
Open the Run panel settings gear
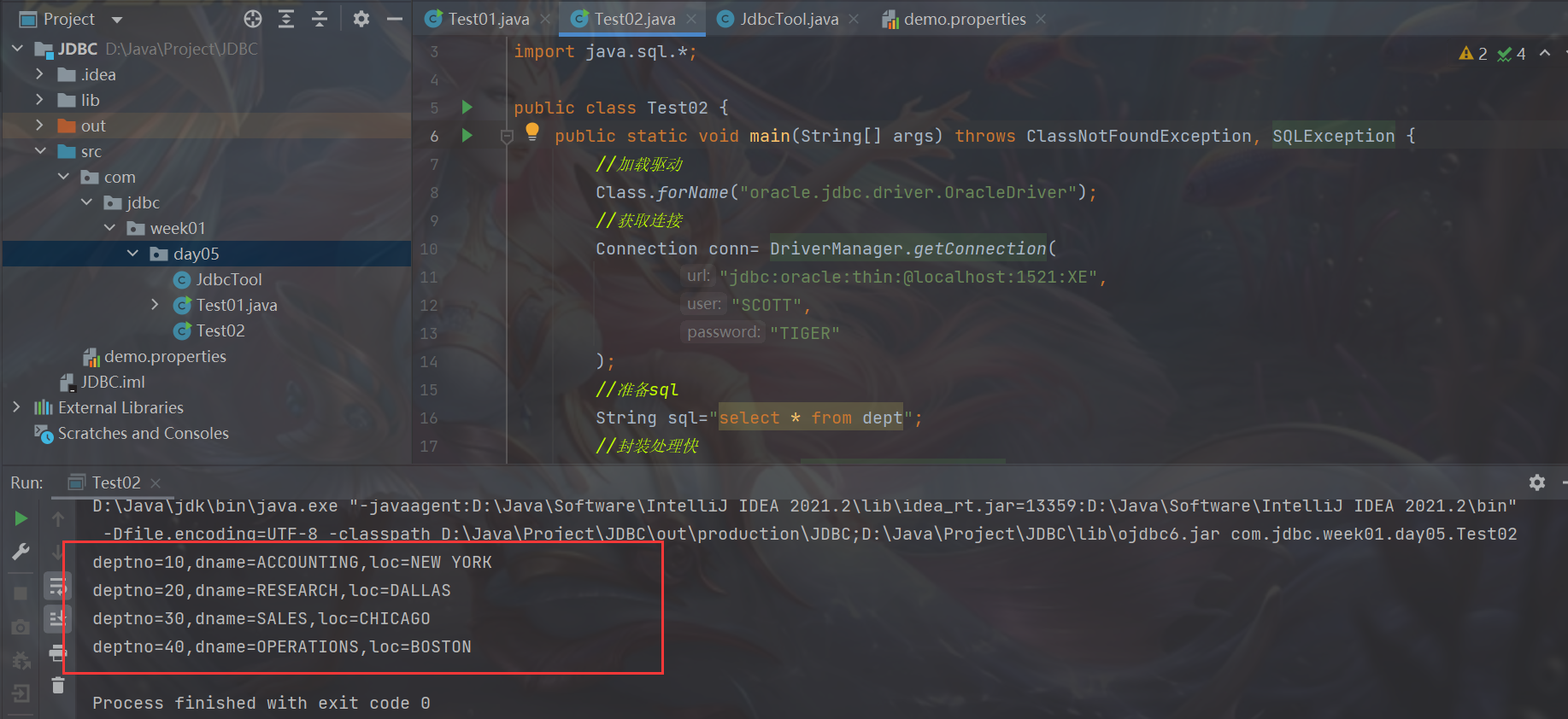(x=1537, y=482)
